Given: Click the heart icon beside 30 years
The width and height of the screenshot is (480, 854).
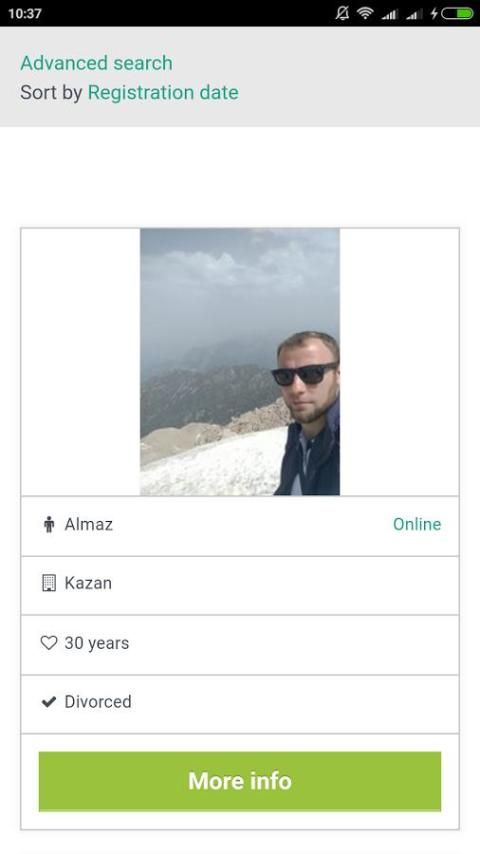Looking at the screenshot, I should pyautogui.click(x=49, y=643).
